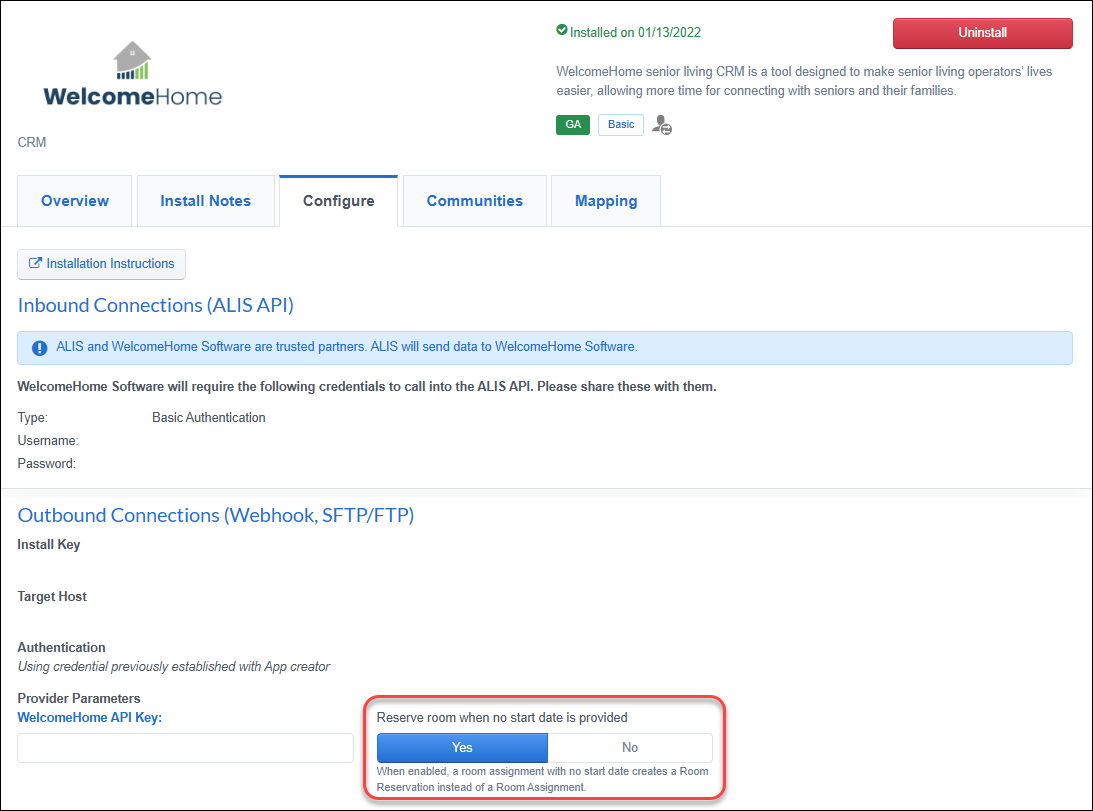Click the 'Type:' label
This screenshot has height=811, width=1093.
(x=33, y=418)
